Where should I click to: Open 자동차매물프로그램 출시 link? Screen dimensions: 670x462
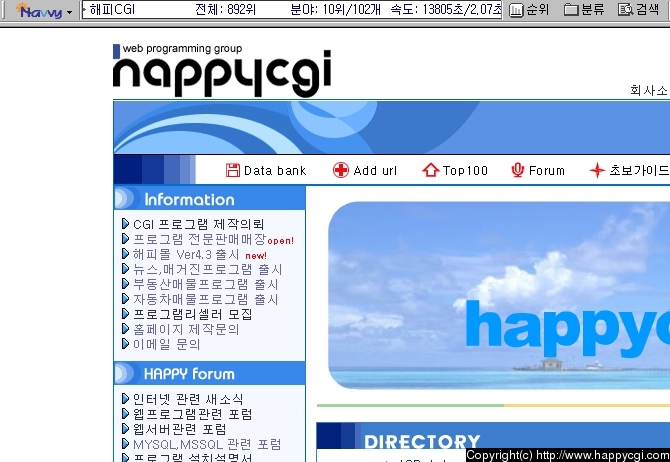click(206, 299)
